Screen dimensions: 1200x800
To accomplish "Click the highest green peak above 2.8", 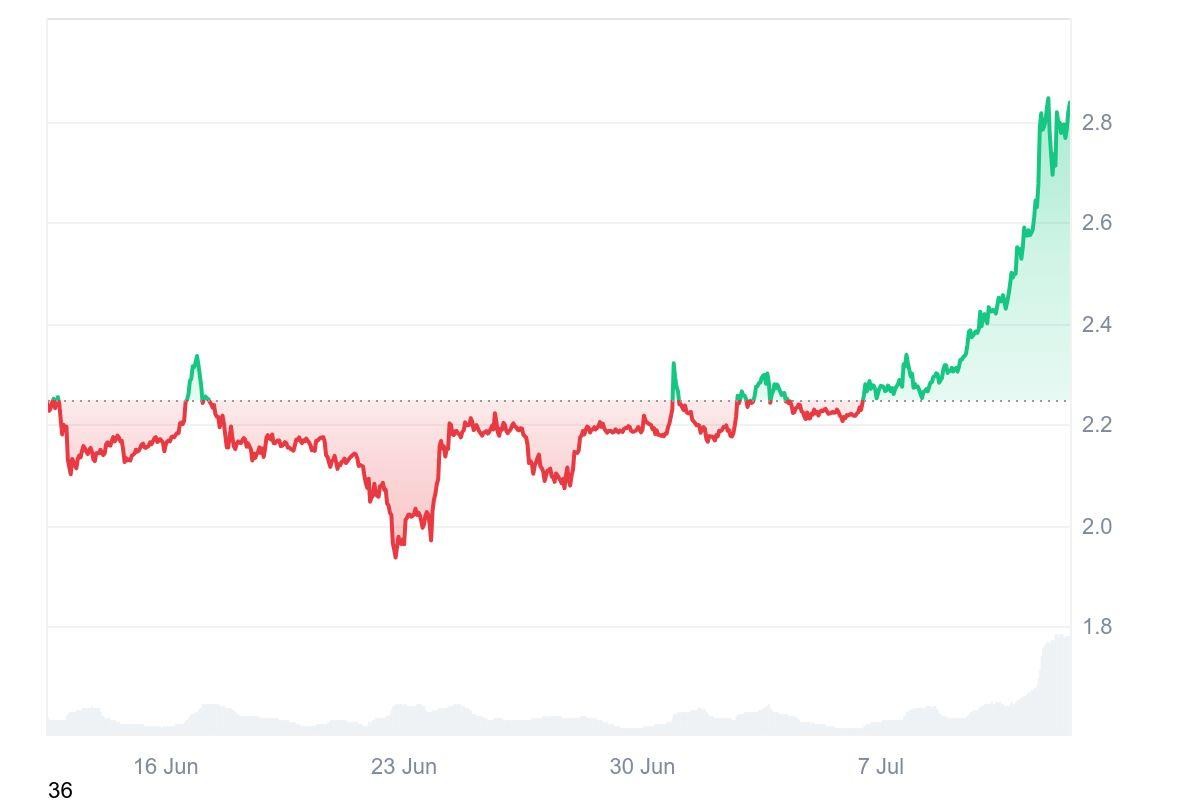I will (1048, 99).
